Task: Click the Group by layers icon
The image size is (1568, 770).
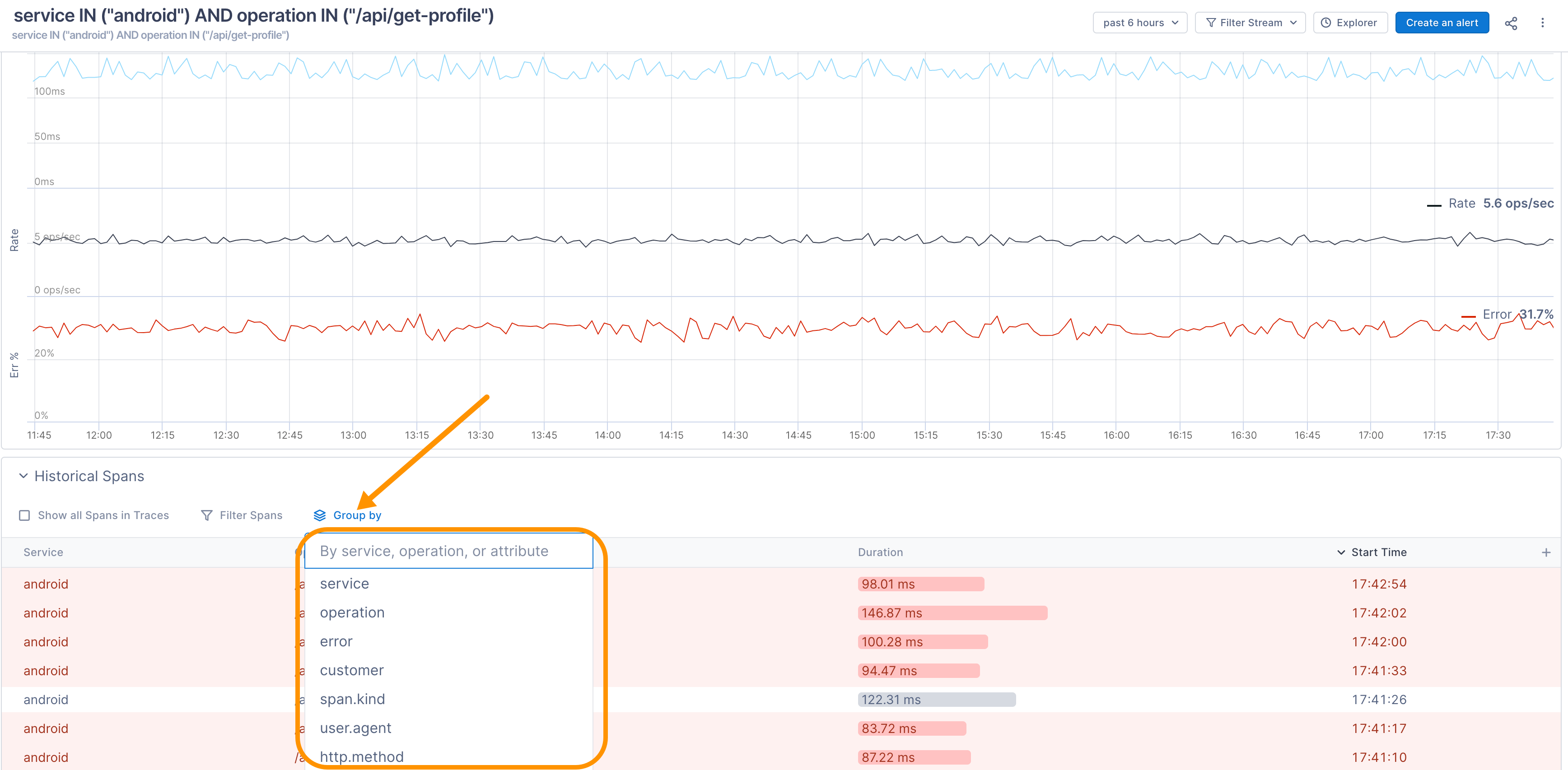Action: tap(320, 515)
